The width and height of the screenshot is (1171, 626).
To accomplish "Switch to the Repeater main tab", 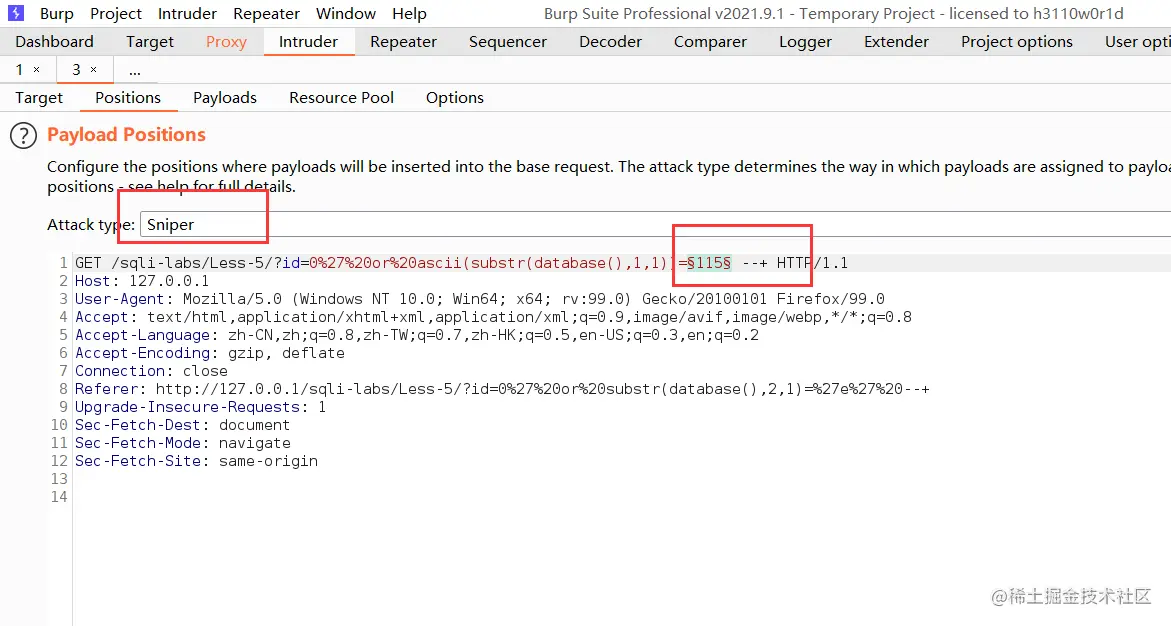I will (x=403, y=42).
